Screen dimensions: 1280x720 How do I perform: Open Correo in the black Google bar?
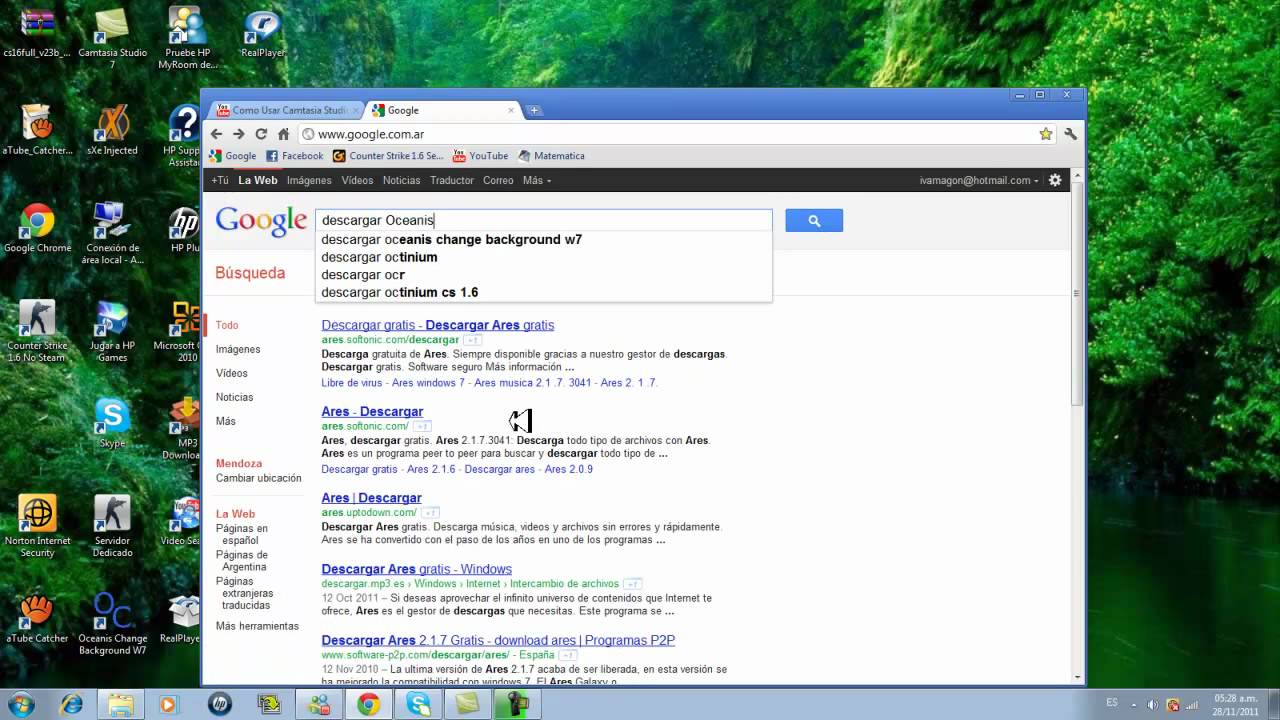click(x=498, y=180)
